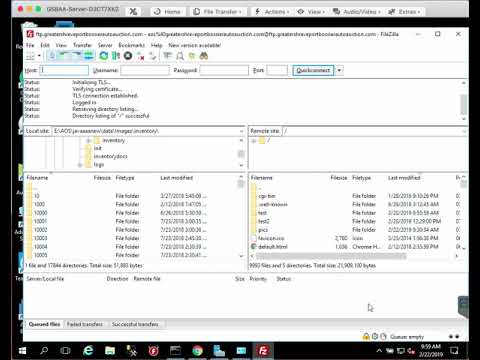
Task: Sort local files by Last modified column
Action: coord(177,178)
